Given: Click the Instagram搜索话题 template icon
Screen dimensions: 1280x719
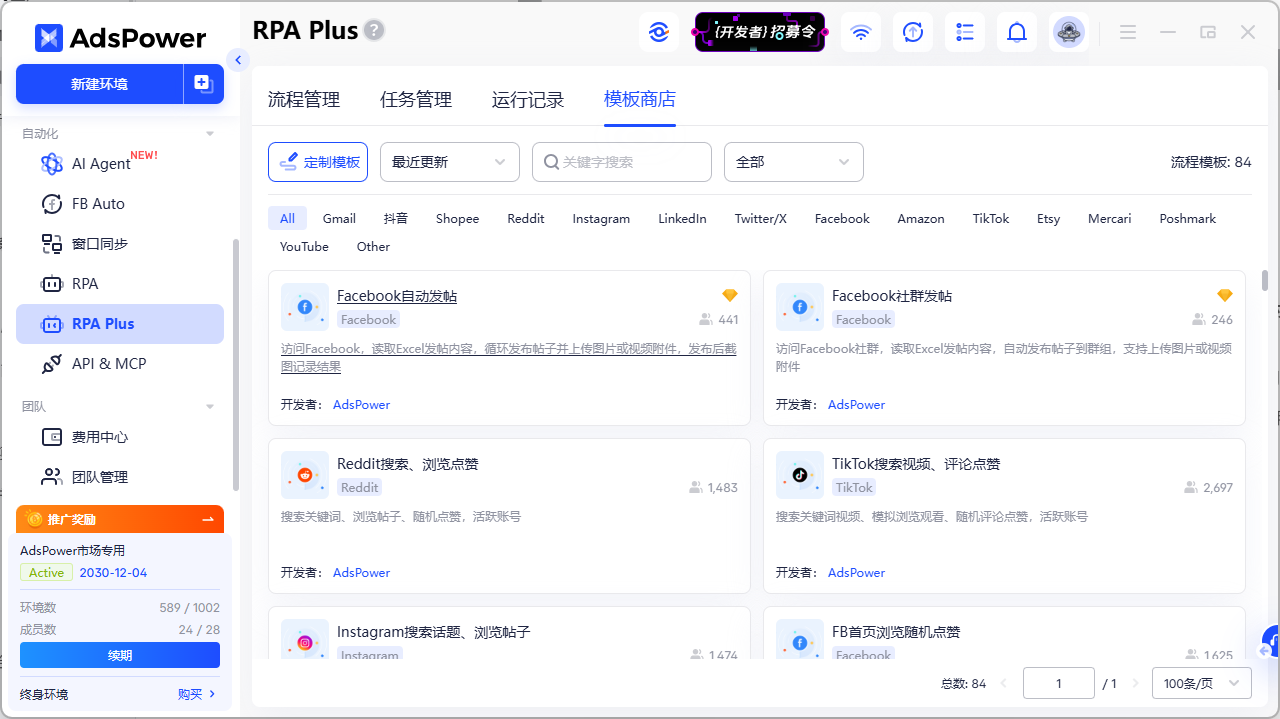Looking at the screenshot, I should tap(305, 639).
